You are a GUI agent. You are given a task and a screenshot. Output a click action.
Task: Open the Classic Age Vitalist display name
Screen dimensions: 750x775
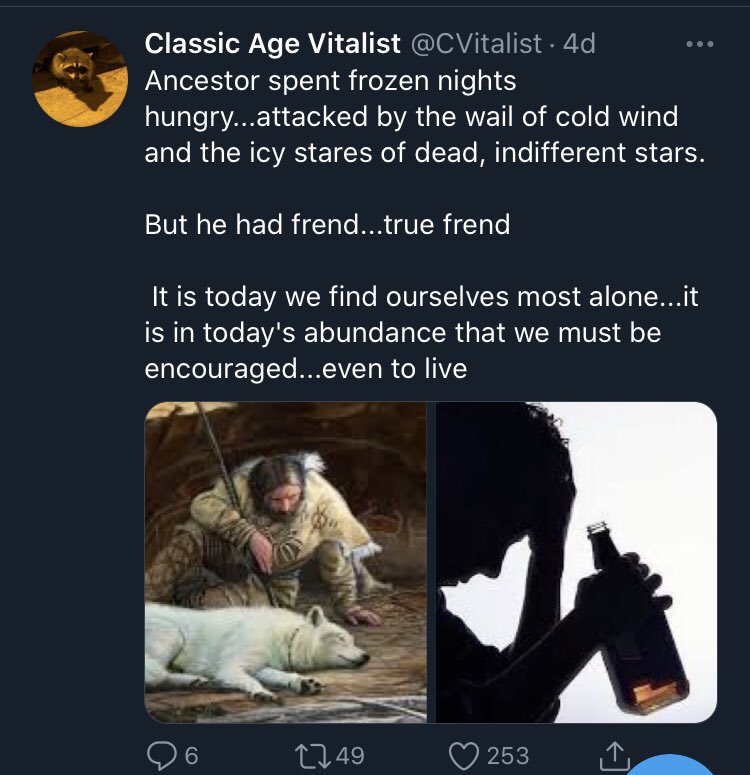click(x=272, y=43)
